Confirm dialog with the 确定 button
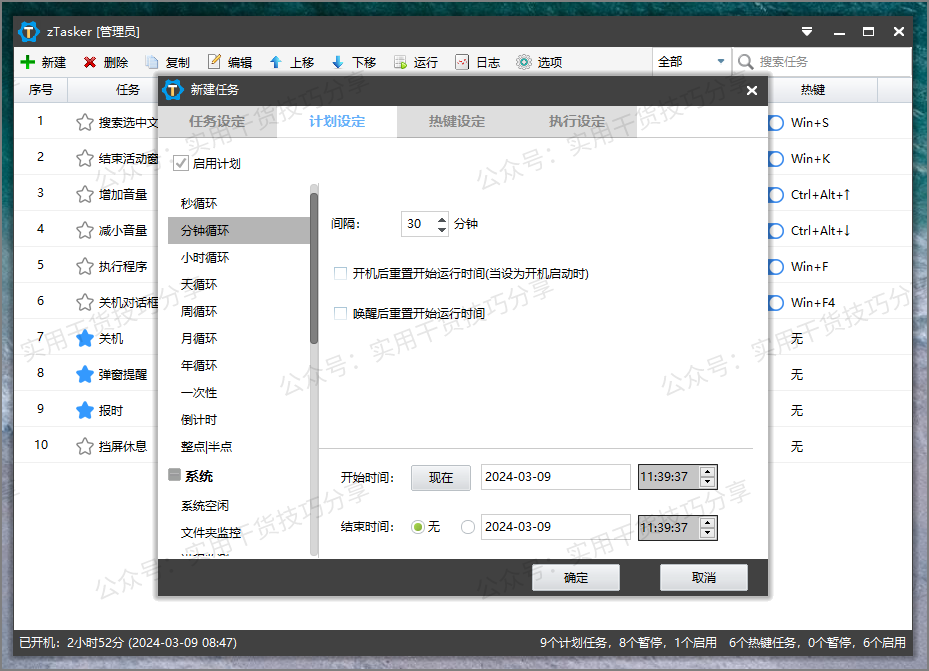 pyautogui.click(x=575, y=577)
